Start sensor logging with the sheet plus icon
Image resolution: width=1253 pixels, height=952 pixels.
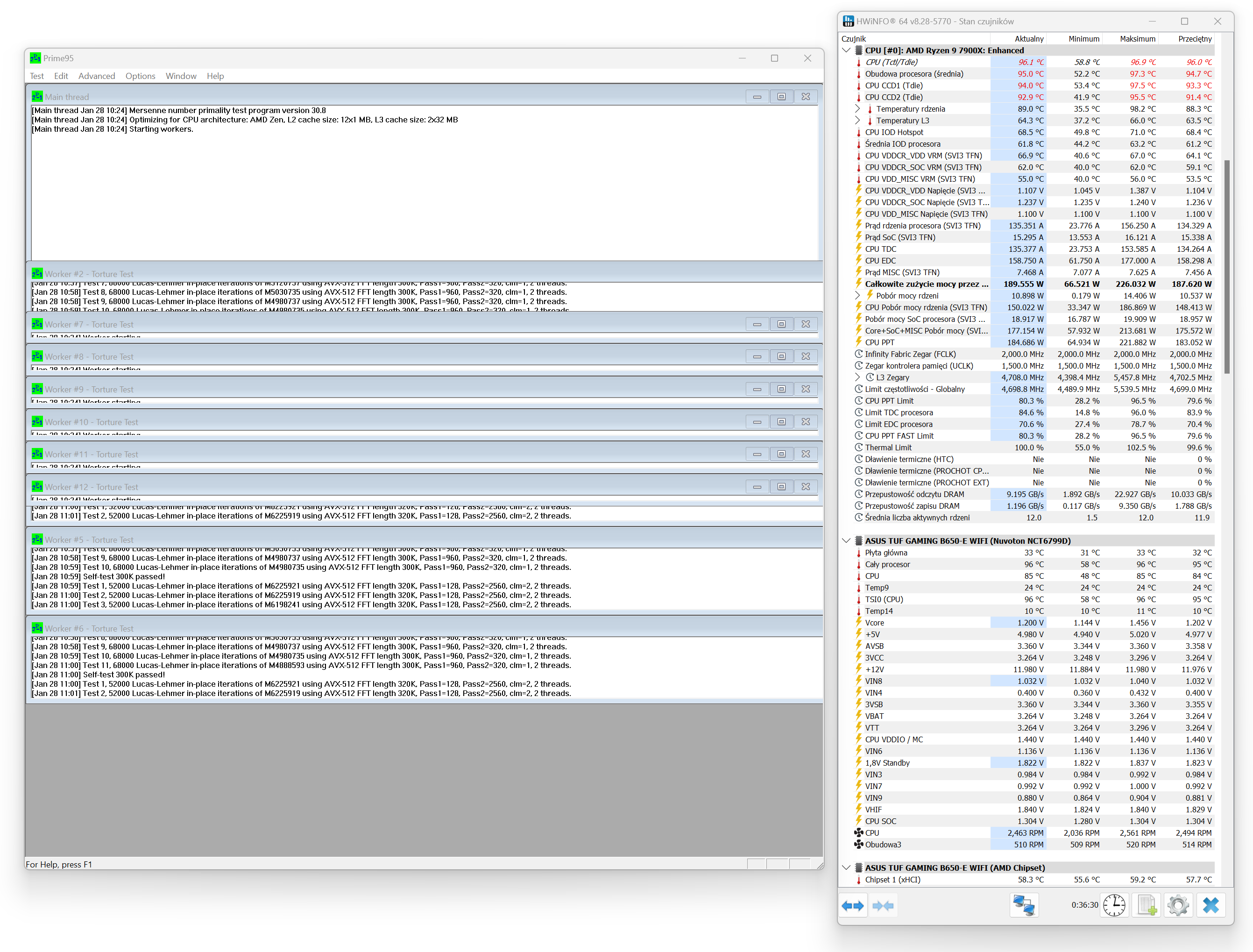pyautogui.click(x=1147, y=906)
